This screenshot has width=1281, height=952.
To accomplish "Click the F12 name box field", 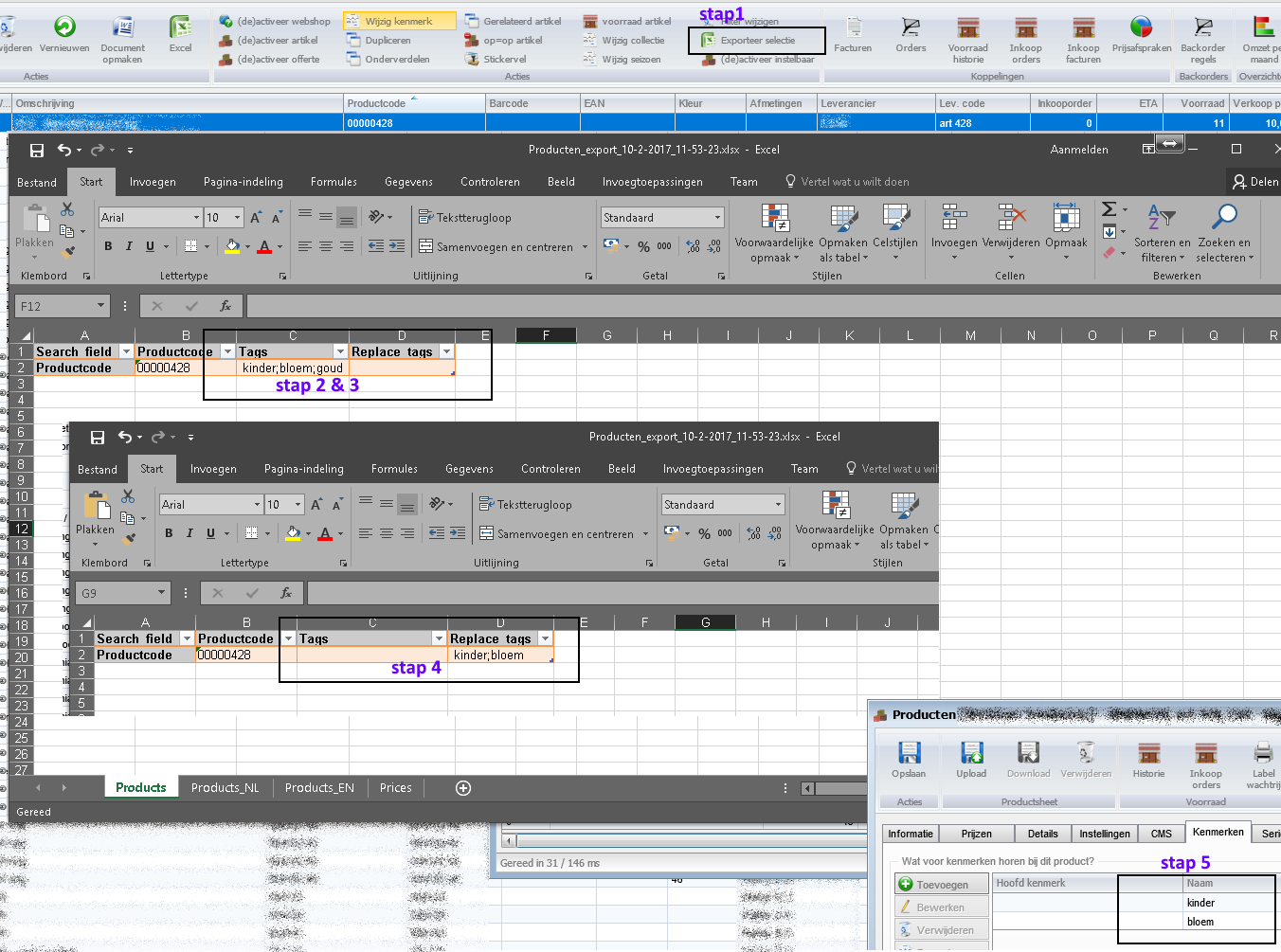I will 55,306.
